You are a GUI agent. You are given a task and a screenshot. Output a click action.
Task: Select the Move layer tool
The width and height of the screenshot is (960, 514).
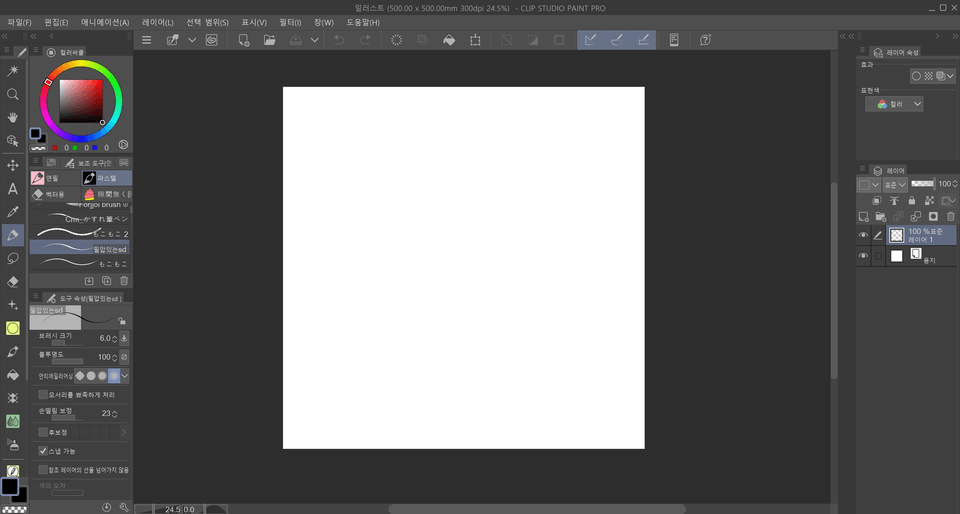(12, 165)
